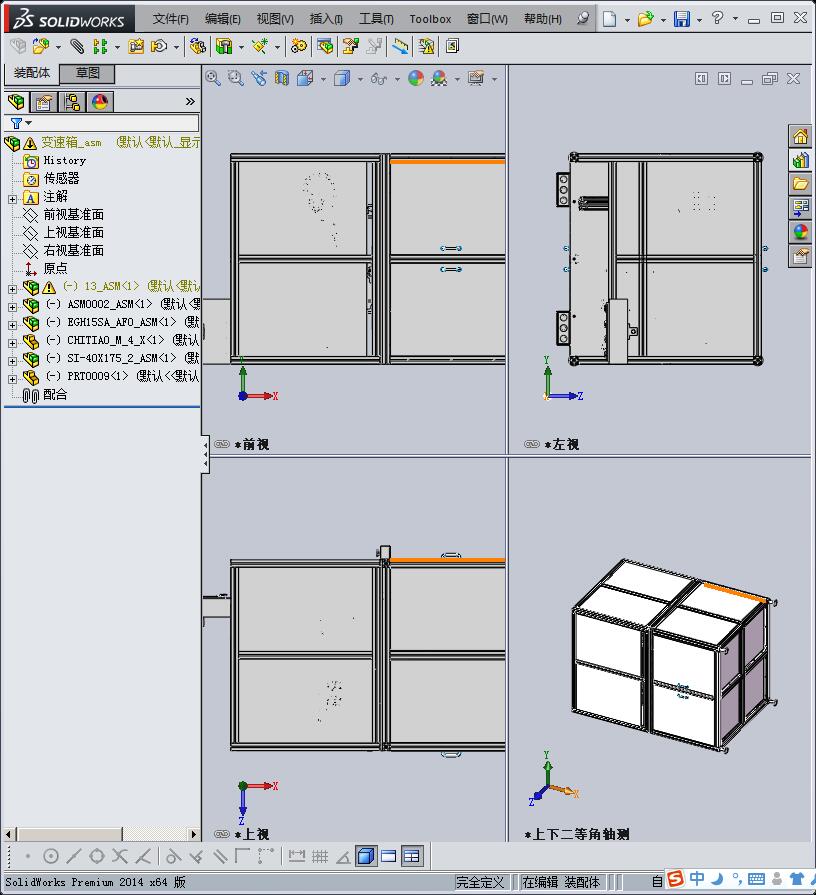
Task: Open File Explorer folder icon in task pane
Action: (x=801, y=184)
